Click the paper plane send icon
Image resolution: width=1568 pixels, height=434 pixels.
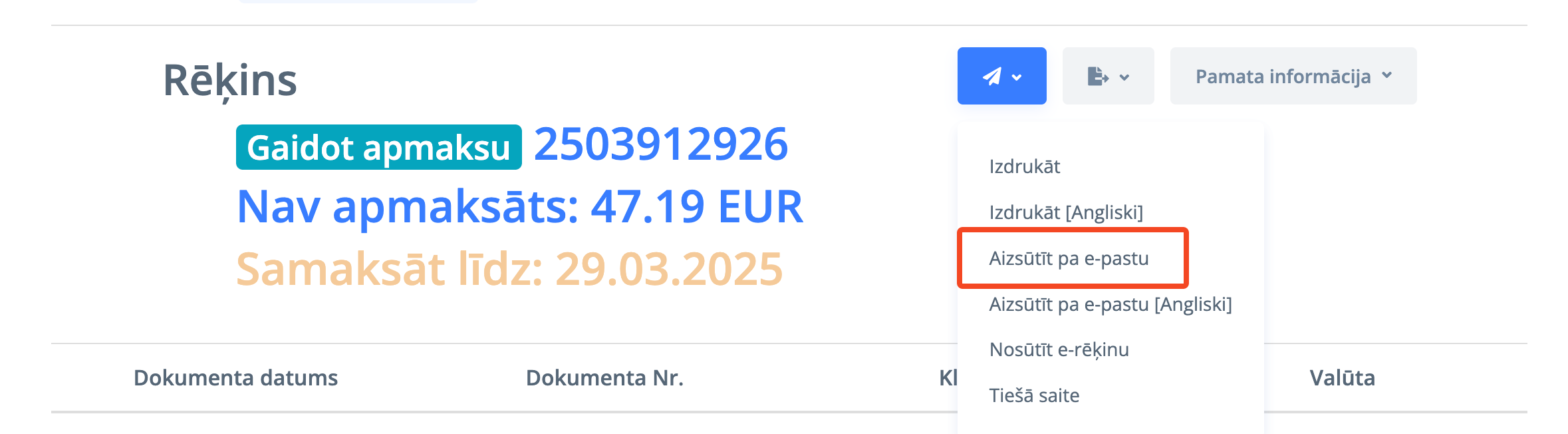point(992,77)
